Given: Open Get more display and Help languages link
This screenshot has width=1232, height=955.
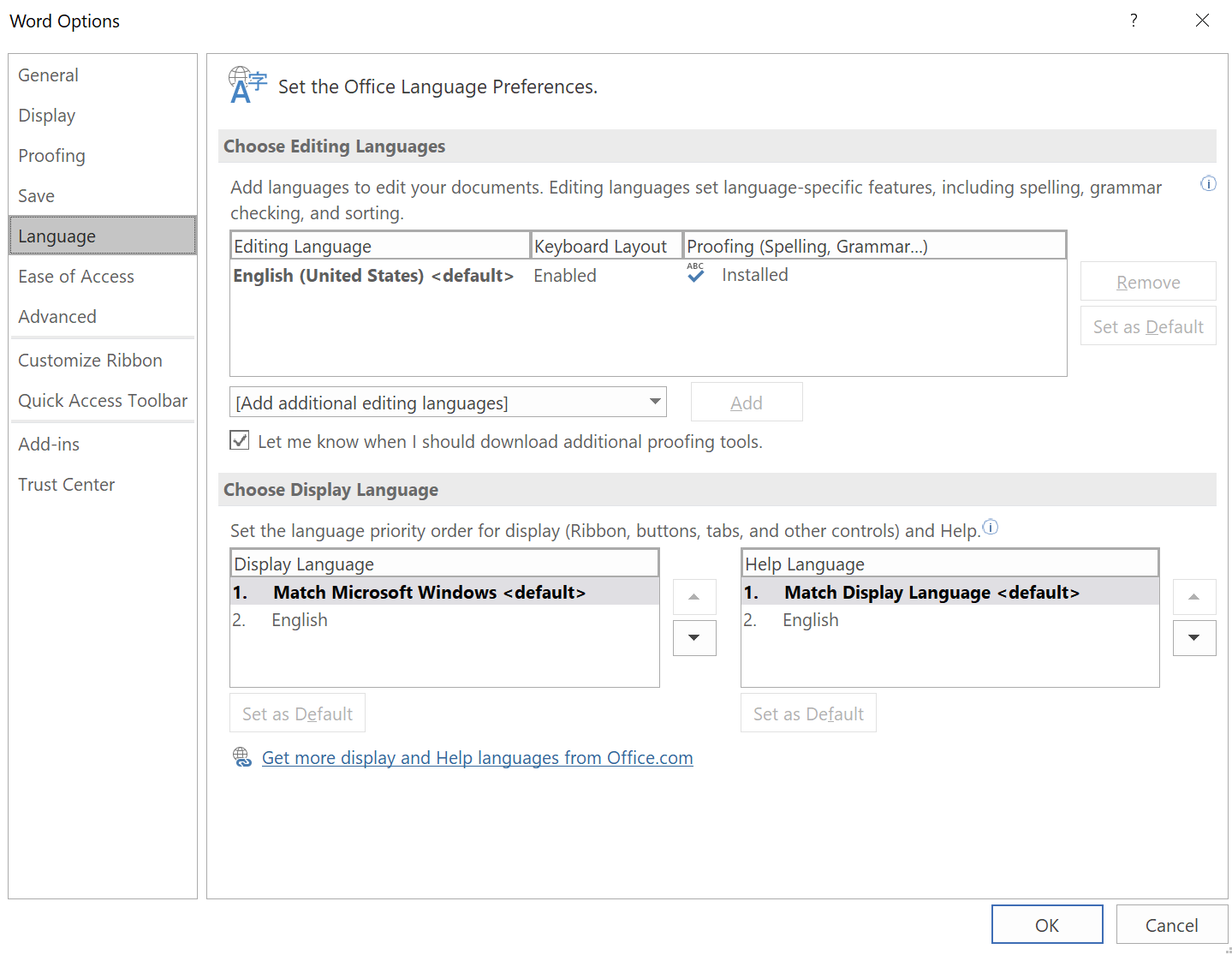Looking at the screenshot, I should (x=478, y=758).
